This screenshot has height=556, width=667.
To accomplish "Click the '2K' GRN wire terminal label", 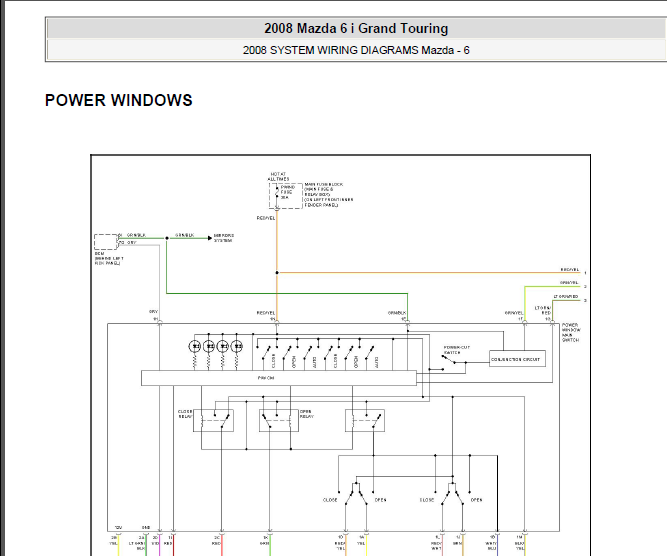I will click(x=265, y=538).
